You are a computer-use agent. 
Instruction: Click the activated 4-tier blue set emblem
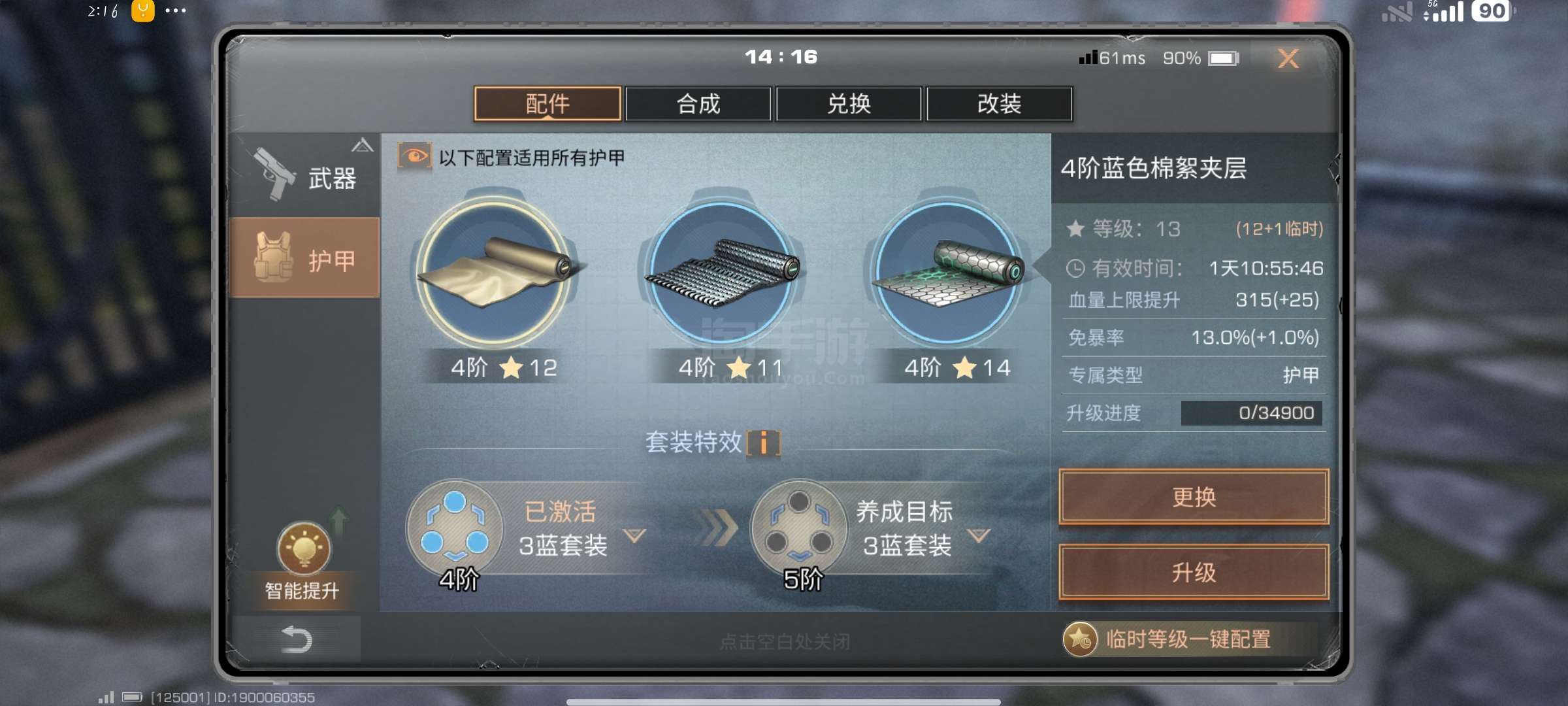pos(455,529)
